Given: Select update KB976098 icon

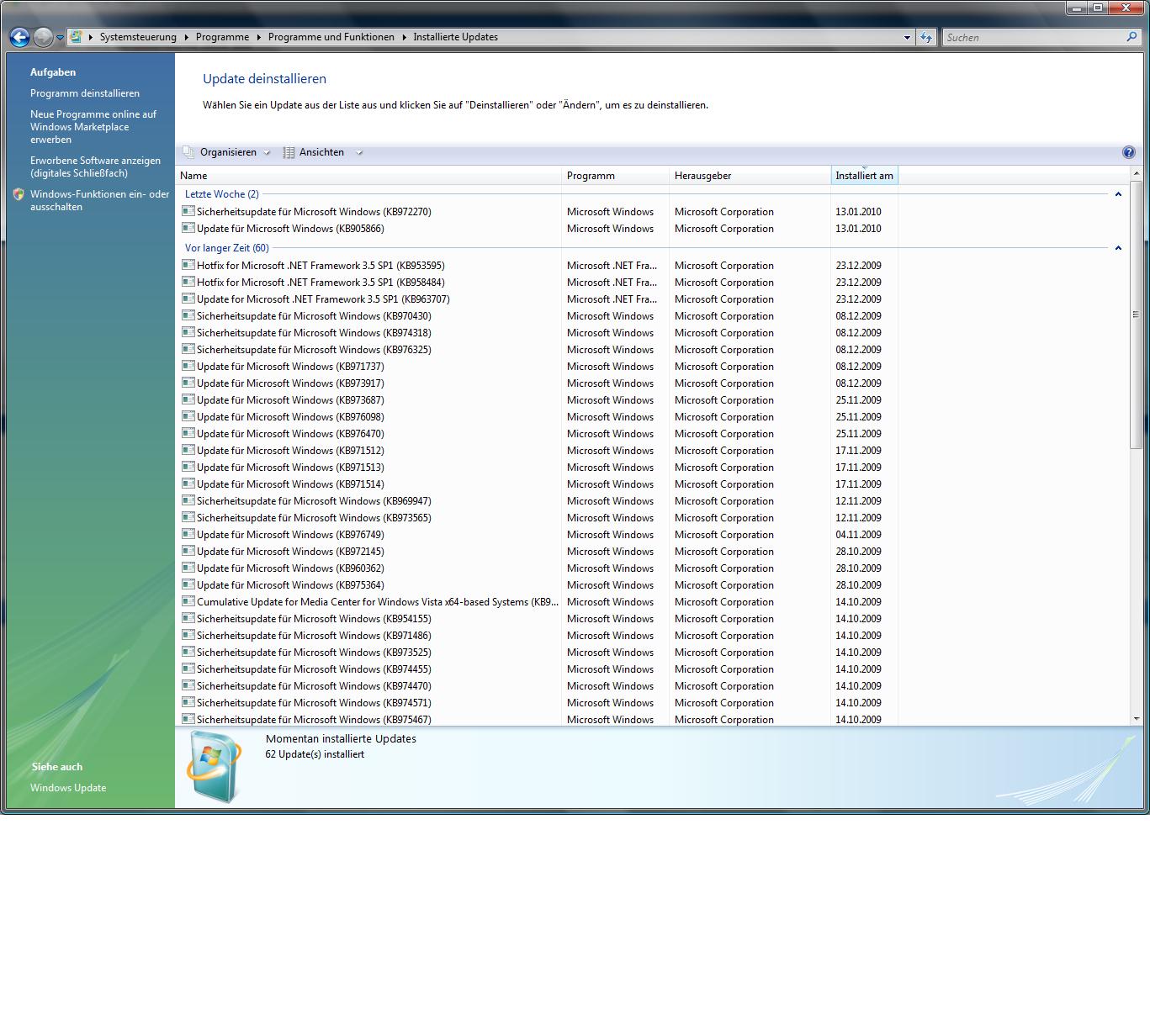Looking at the screenshot, I should point(188,416).
